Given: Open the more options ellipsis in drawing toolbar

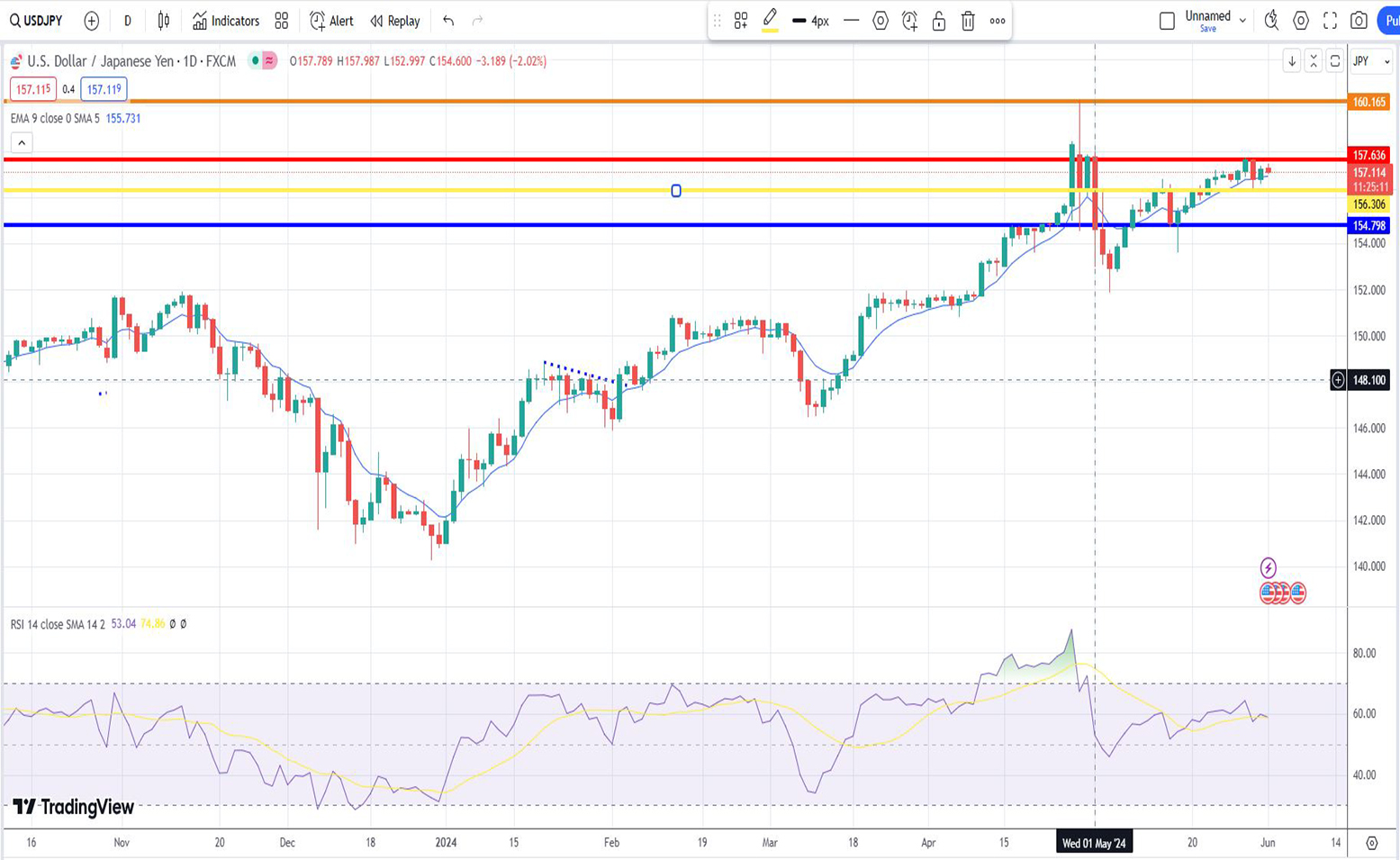Looking at the screenshot, I should [x=998, y=21].
